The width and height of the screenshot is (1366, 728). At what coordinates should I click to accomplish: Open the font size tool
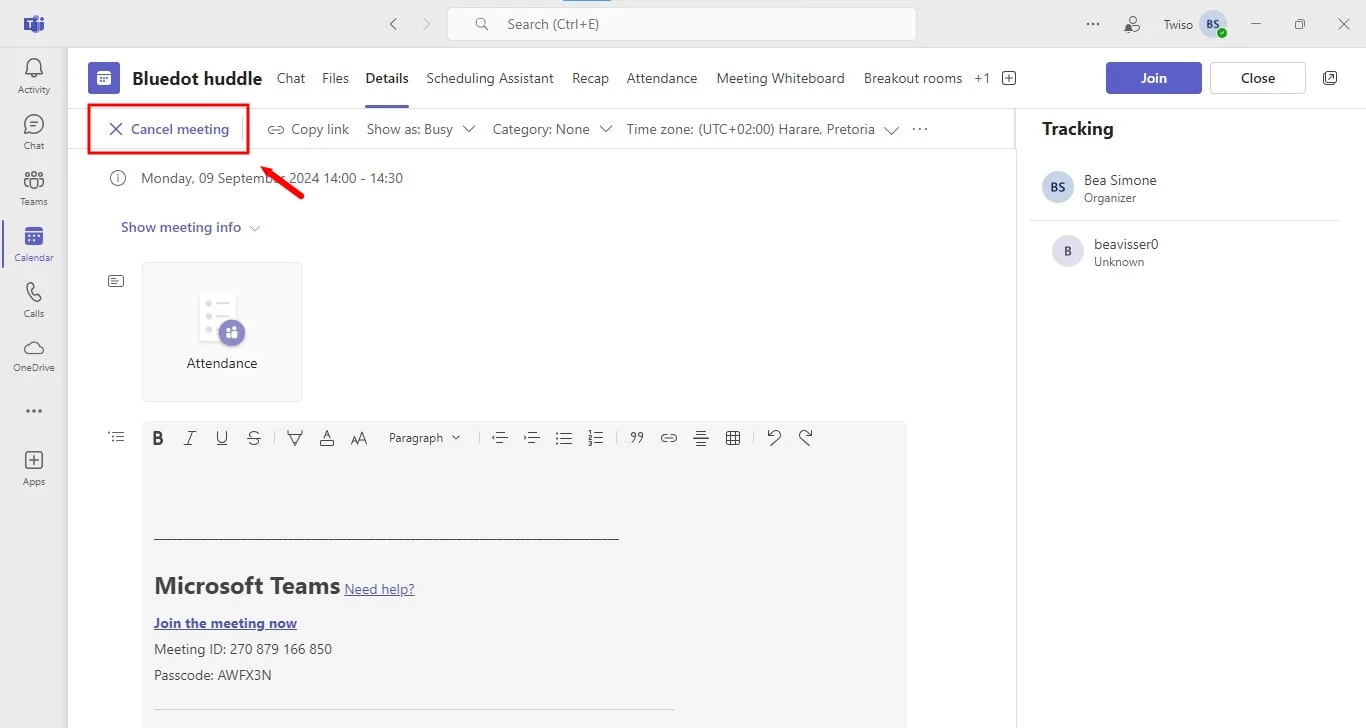click(x=359, y=438)
